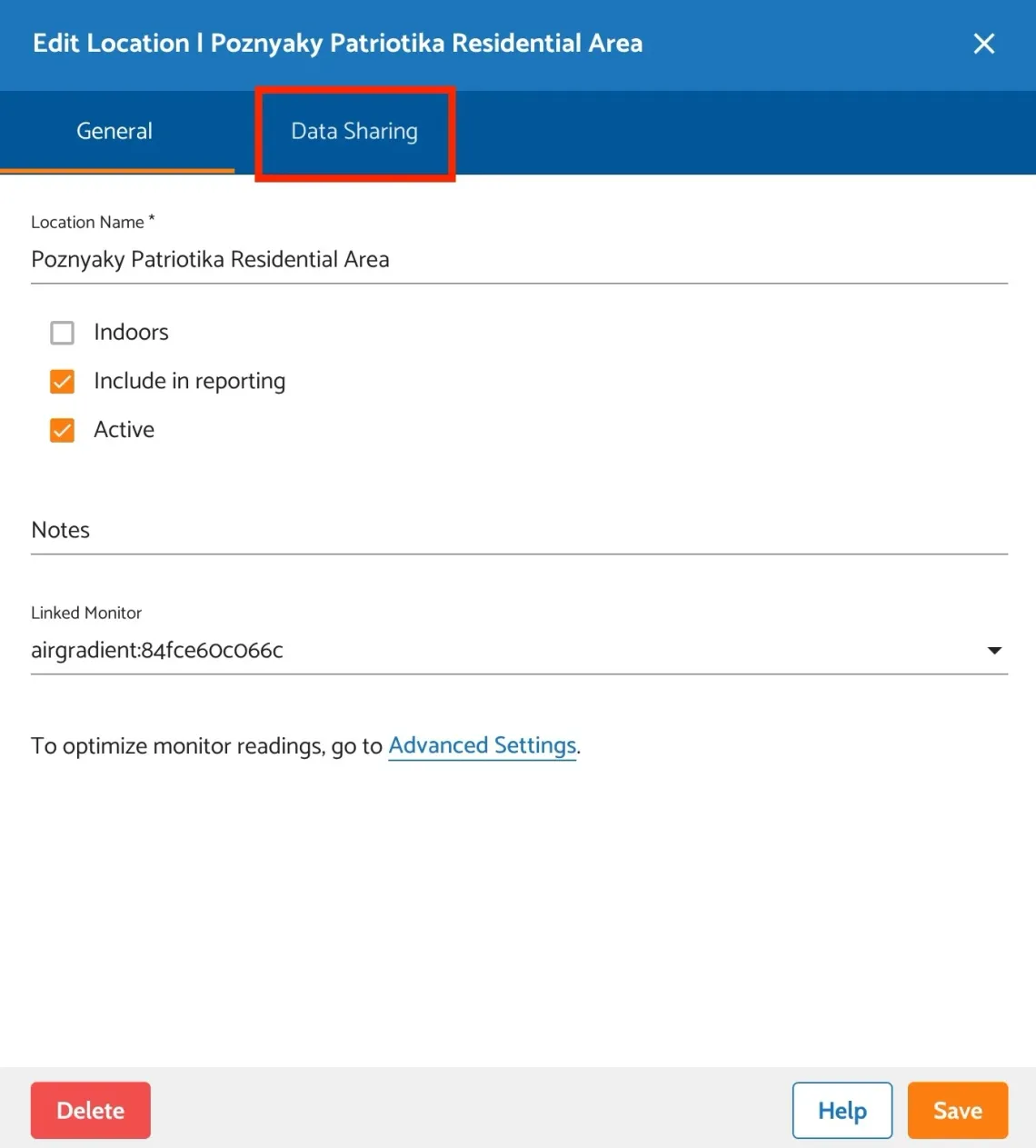The width and height of the screenshot is (1036, 1148).
Task: Click the X icon in the header
Action: (984, 43)
